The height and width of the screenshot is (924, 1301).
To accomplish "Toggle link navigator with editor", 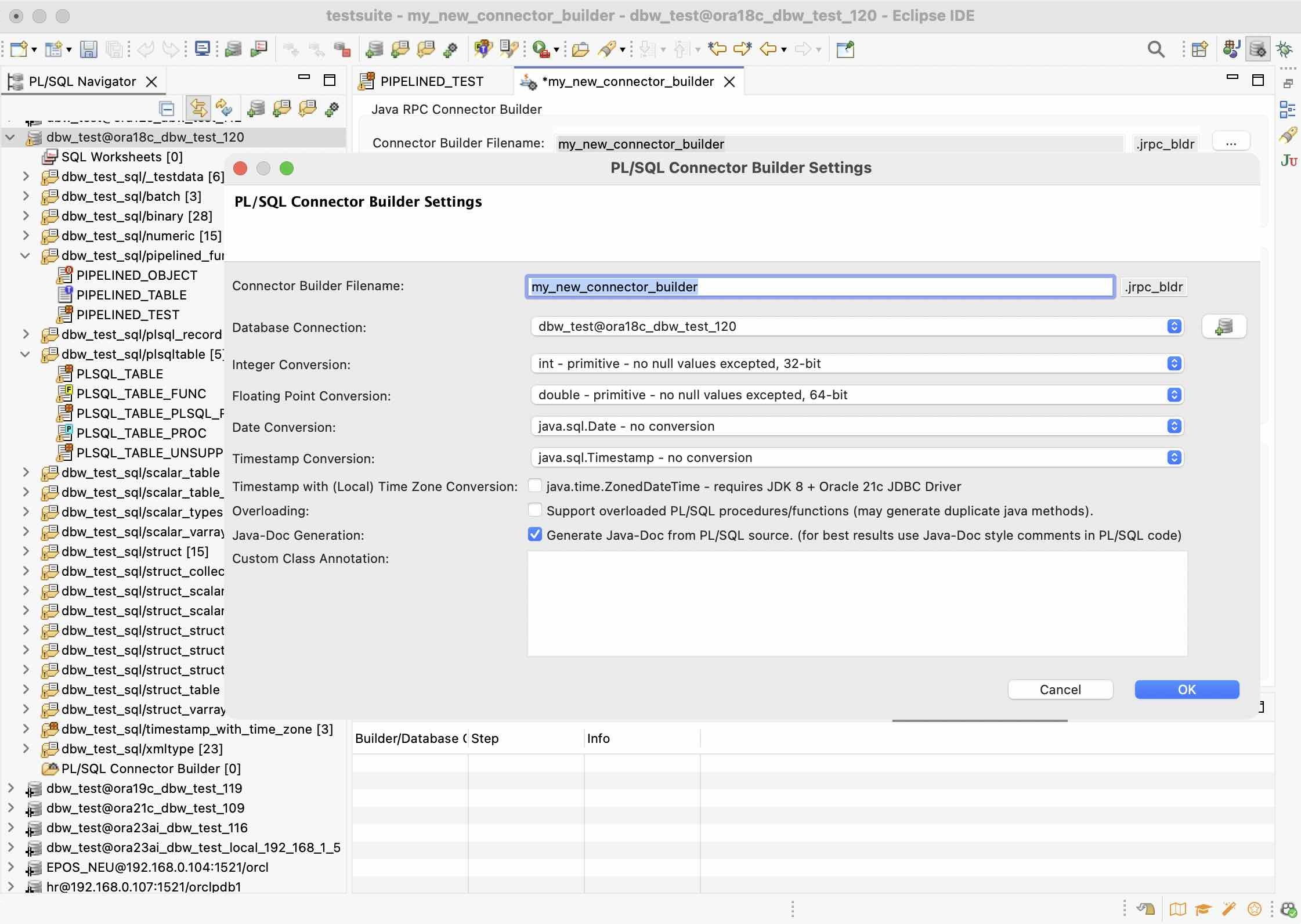I will coord(198,108).
